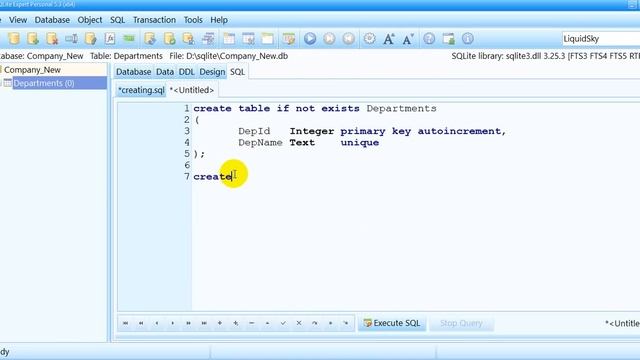Click the next page navigator button
The height and width of the screenshot is (360, 640).
coord(188,323)
